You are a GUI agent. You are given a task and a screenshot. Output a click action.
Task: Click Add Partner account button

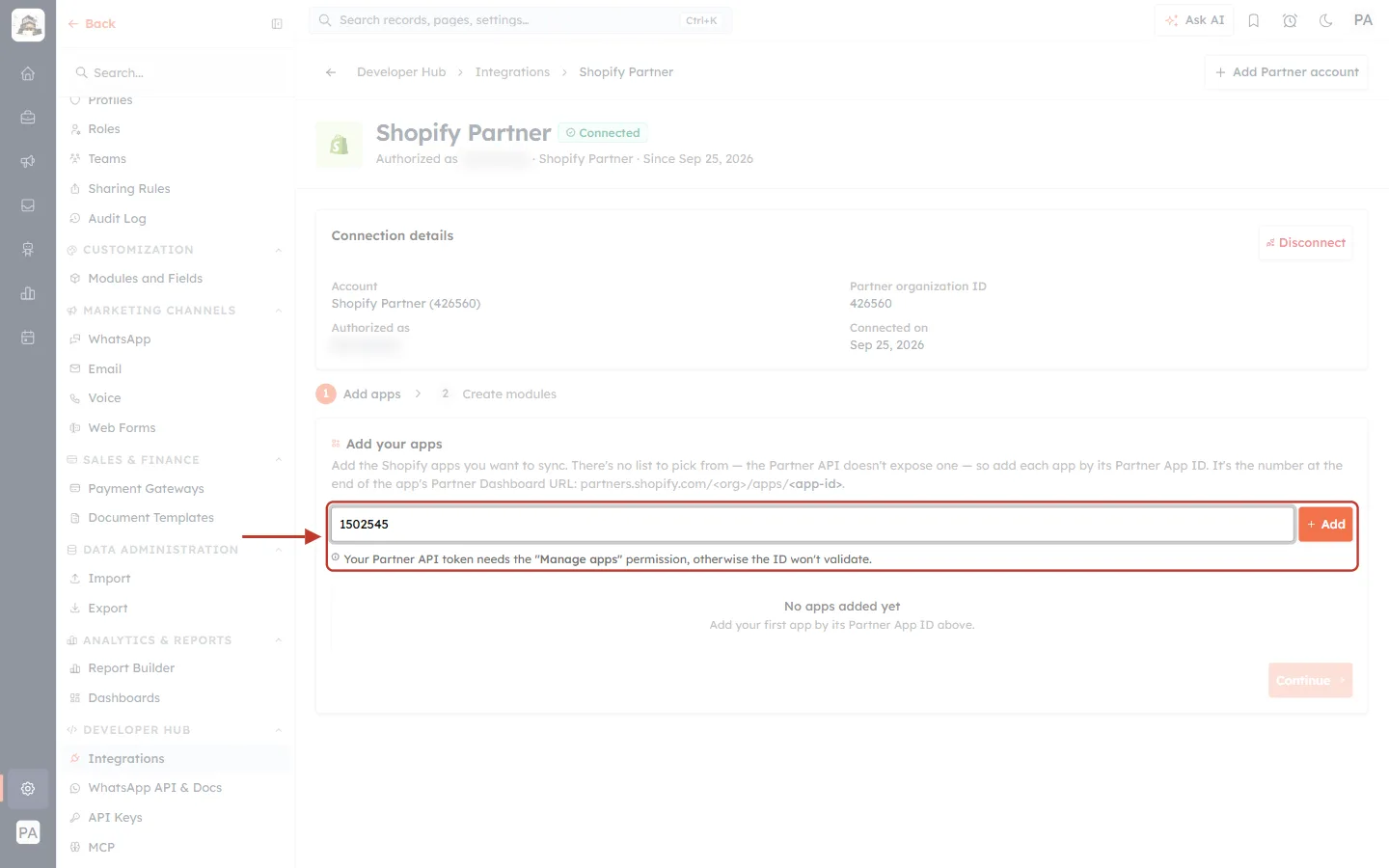[x=1286, y=72]
